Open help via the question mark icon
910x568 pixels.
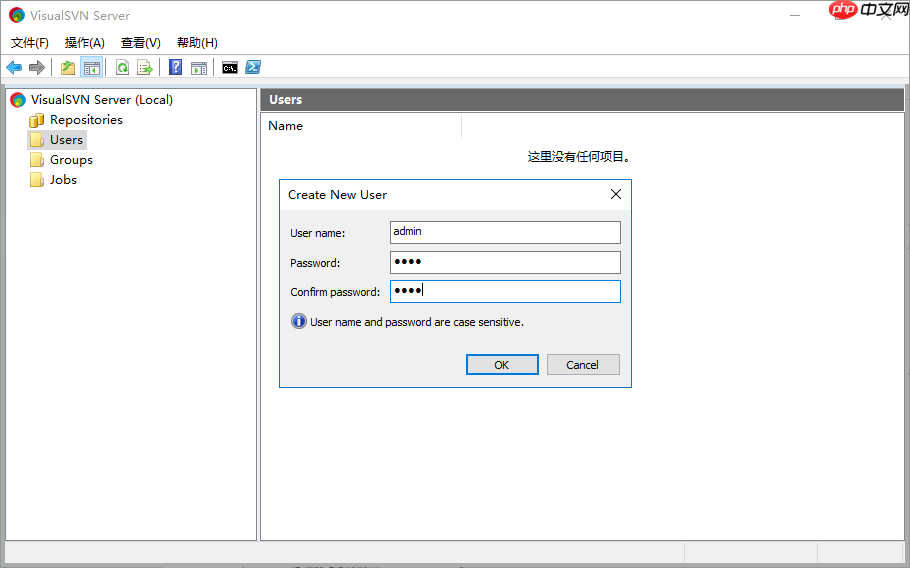coord(175,67)
